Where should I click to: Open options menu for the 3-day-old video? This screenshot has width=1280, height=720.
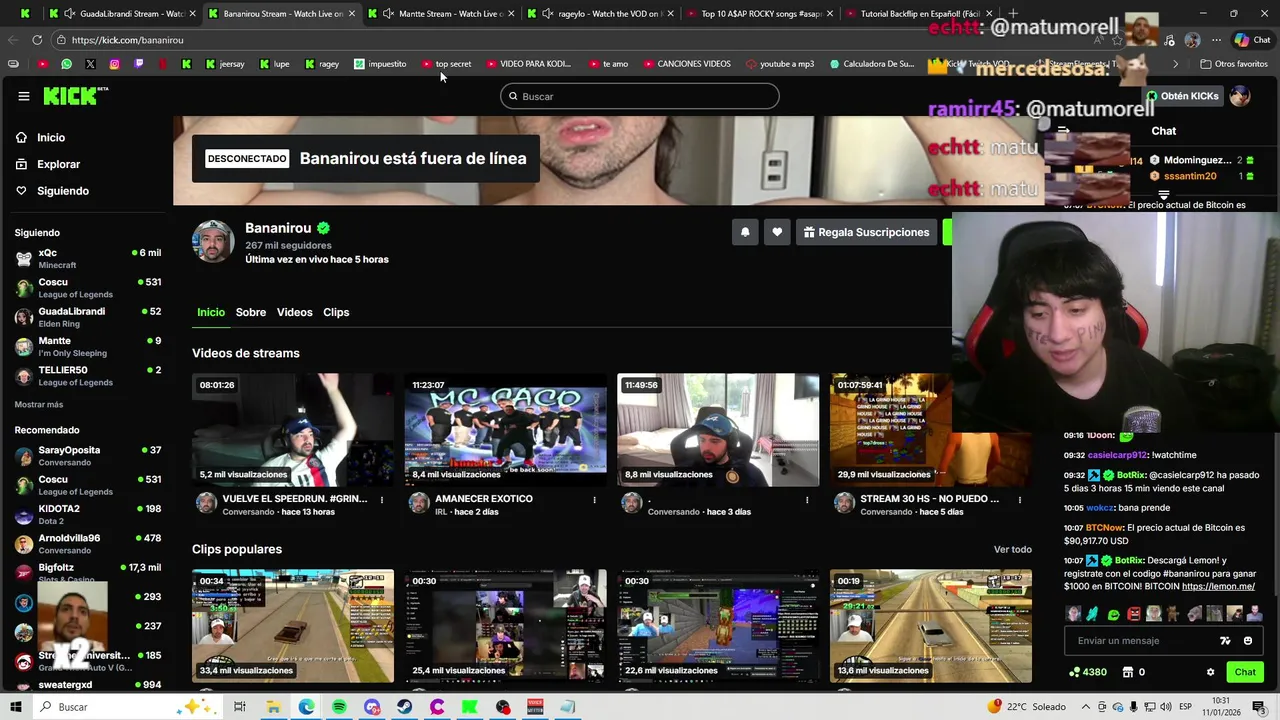(807, 499)
